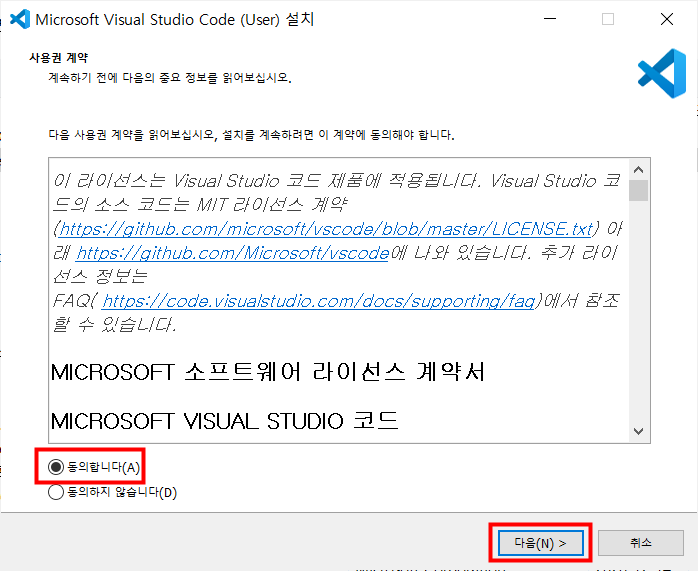Close the setup window
Viewport: 698px width, 571px height.
pos(667,19)
